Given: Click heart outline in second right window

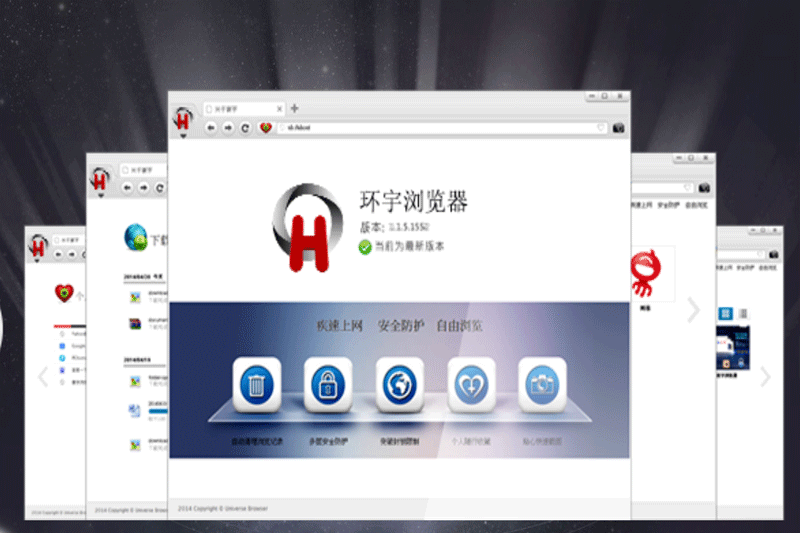Looking at the screenshot, I should [687, 188].
